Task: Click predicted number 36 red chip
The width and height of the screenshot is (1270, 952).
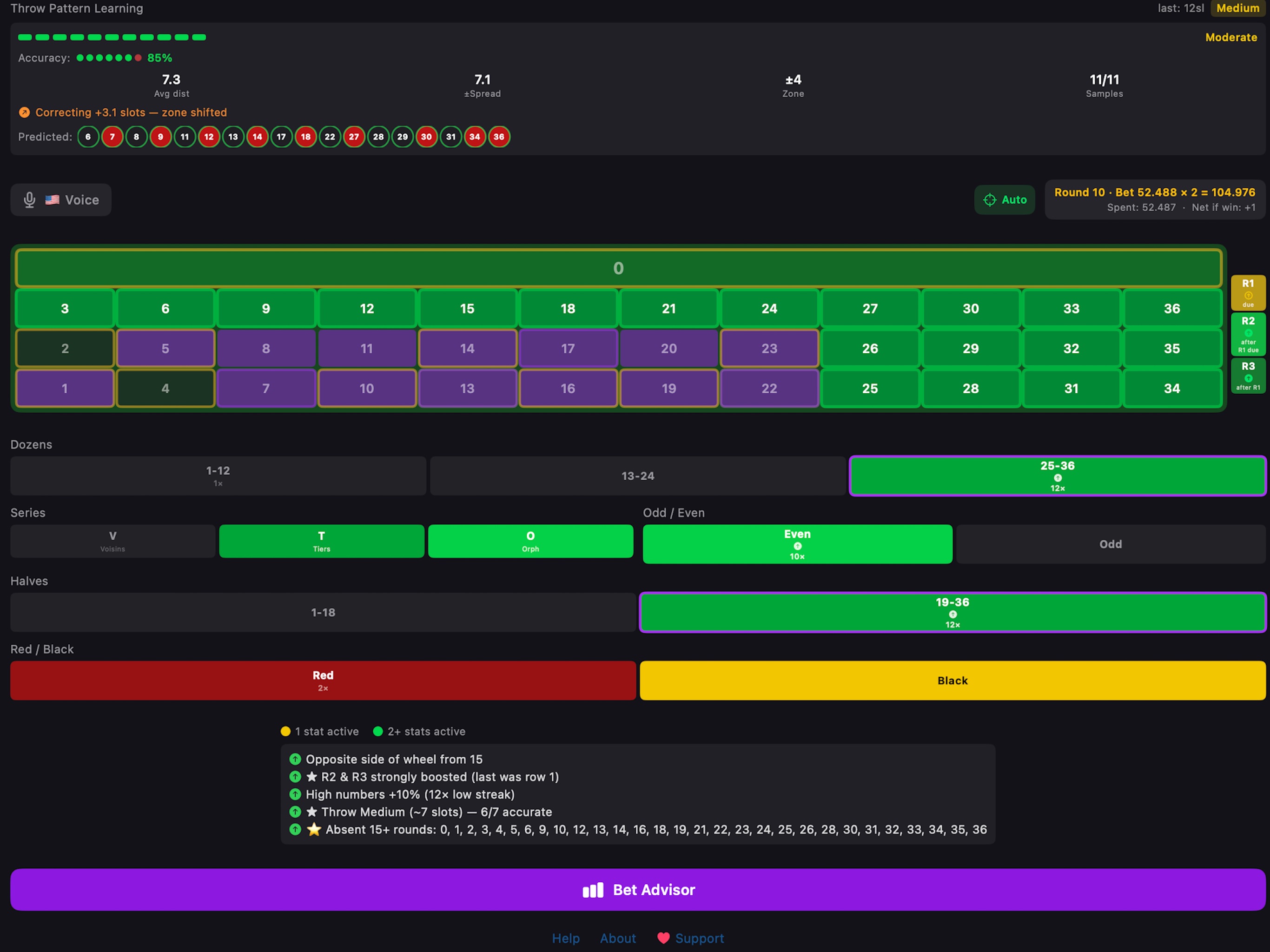Action: (499, 137)
